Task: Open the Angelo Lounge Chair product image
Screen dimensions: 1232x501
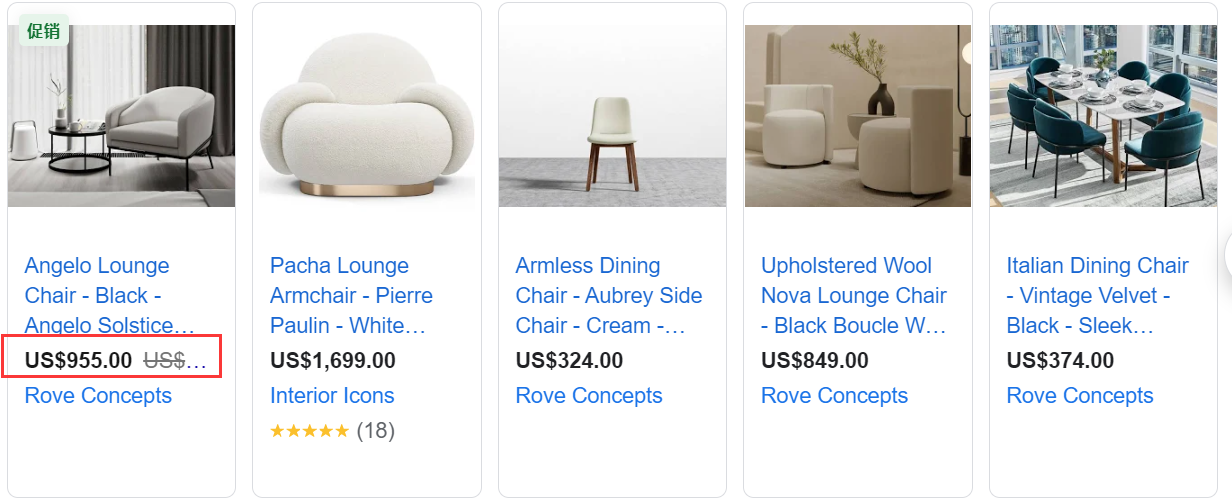Action: pos(122,116)
